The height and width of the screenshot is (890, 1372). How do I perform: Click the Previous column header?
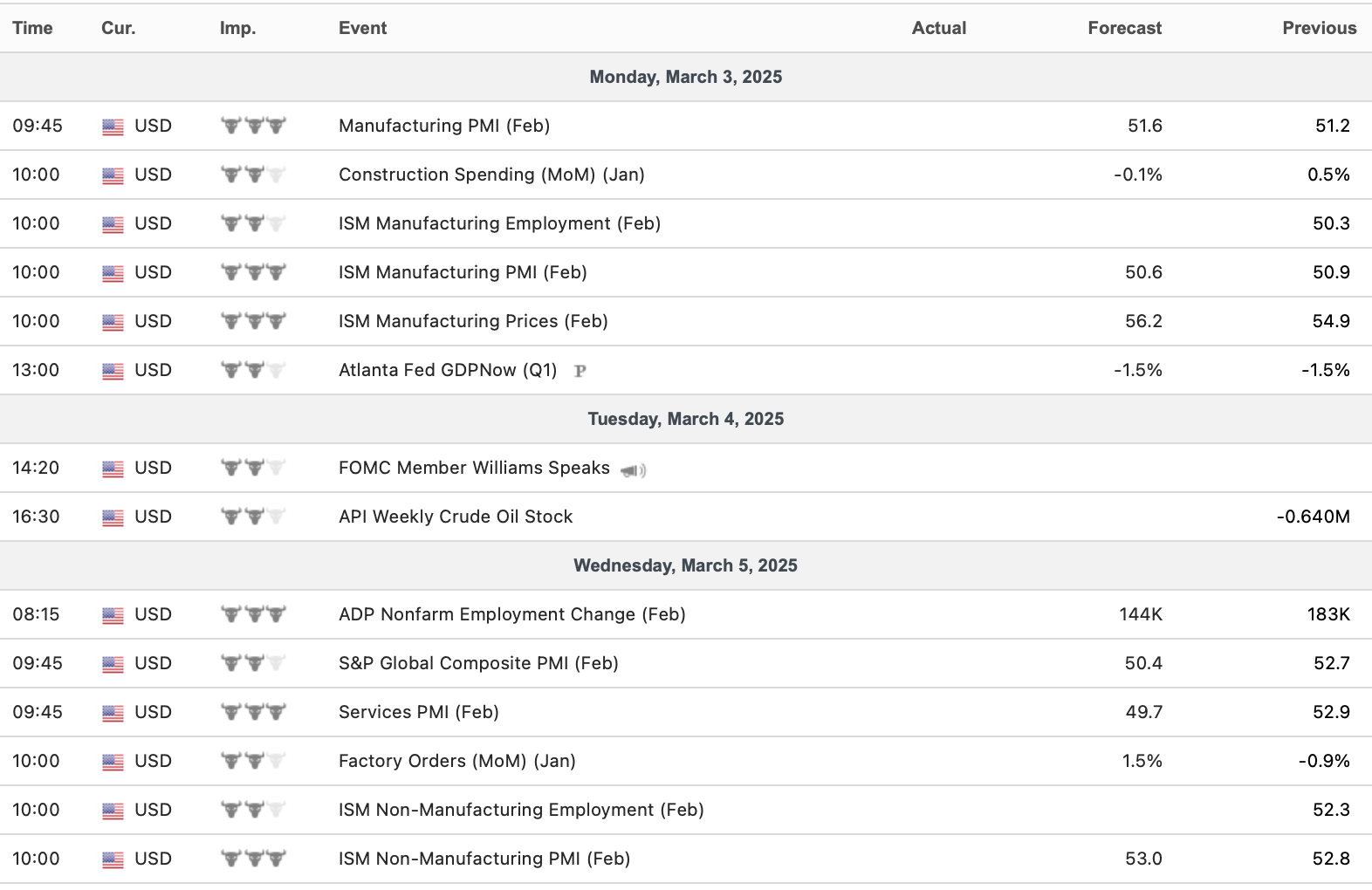coord(1319,28)
